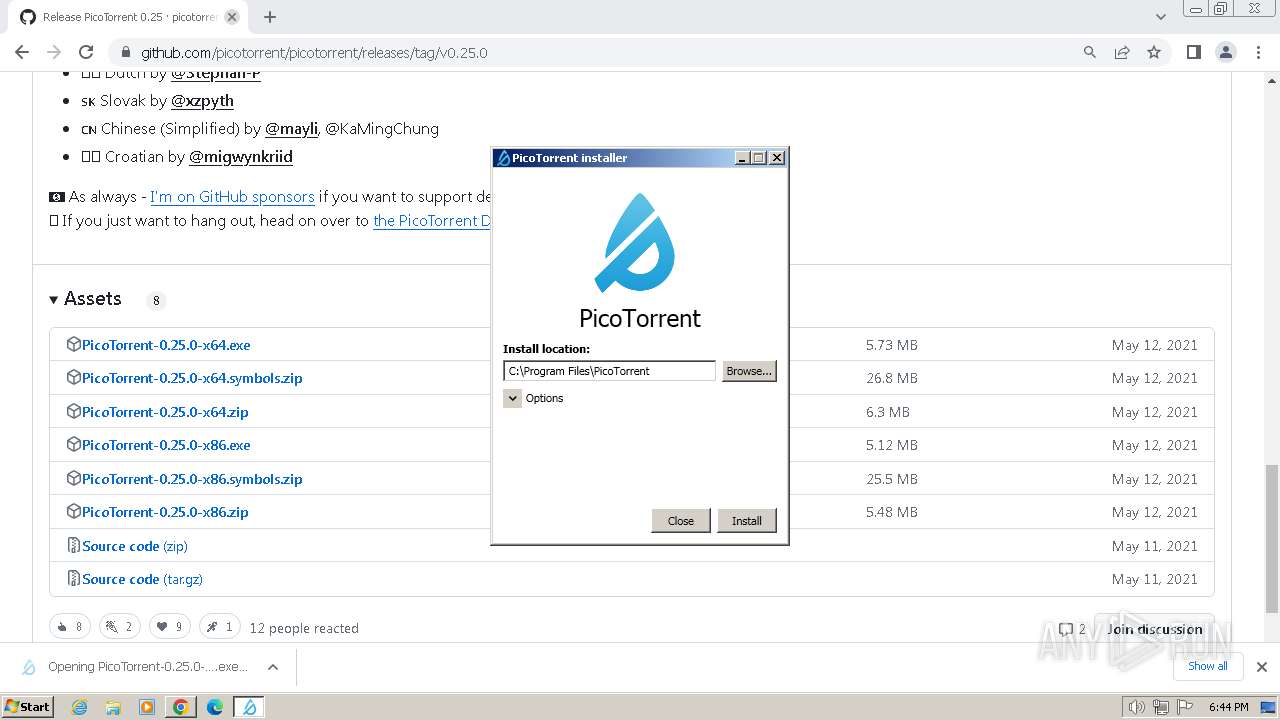
Task: Download PicoTorrent-0.25.0-x64.zip
Action: point(165,412)
